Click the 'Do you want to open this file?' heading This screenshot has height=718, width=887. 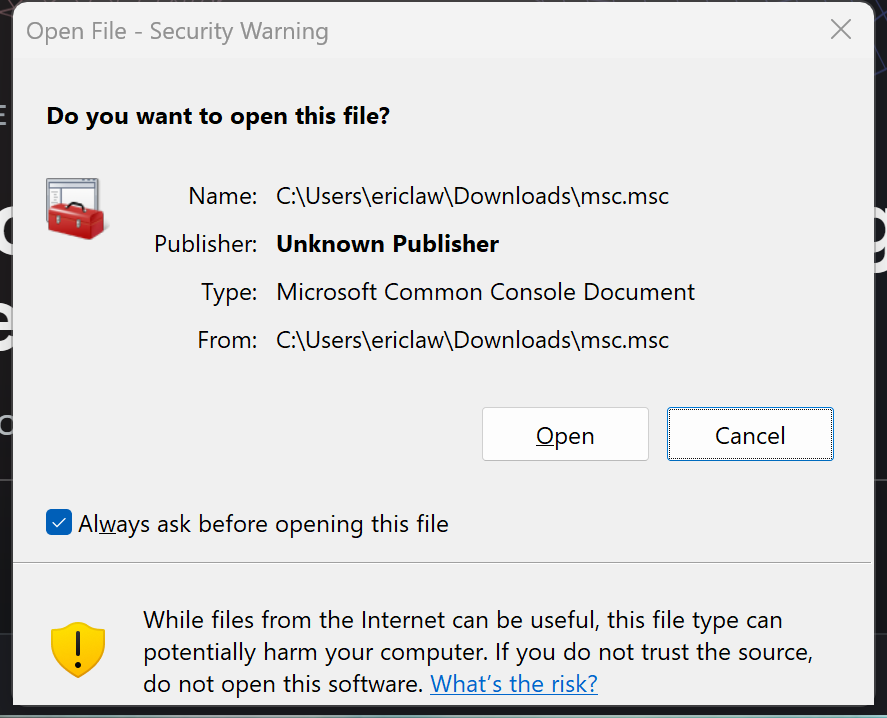218,116
